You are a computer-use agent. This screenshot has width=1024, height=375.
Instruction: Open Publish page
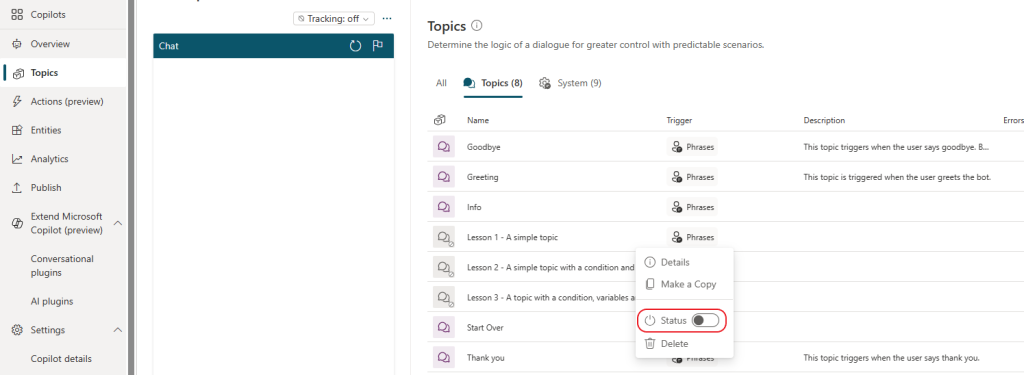pyautogui.click(x=46, y=188)
